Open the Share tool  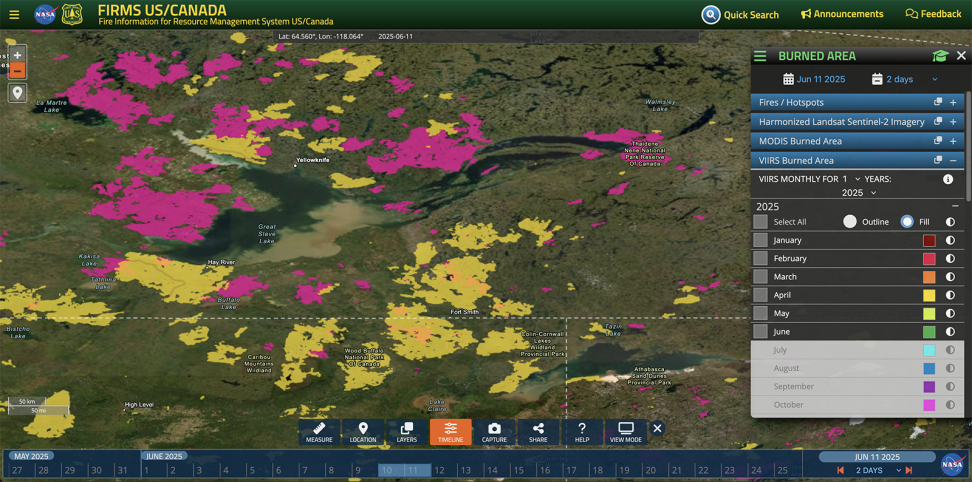click(x=538, y=432)
